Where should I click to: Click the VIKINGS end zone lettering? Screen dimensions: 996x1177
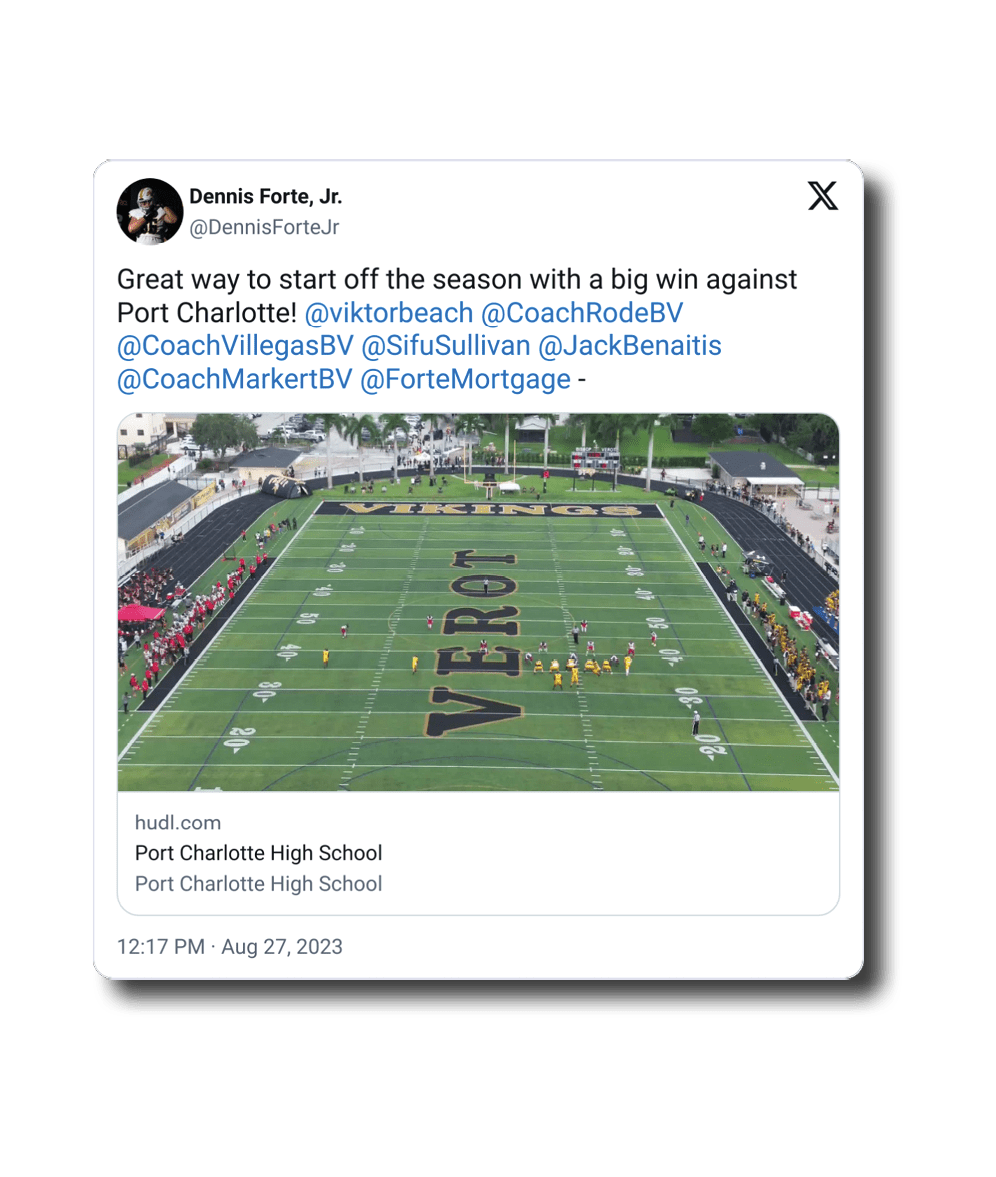(x=489, y=510)
